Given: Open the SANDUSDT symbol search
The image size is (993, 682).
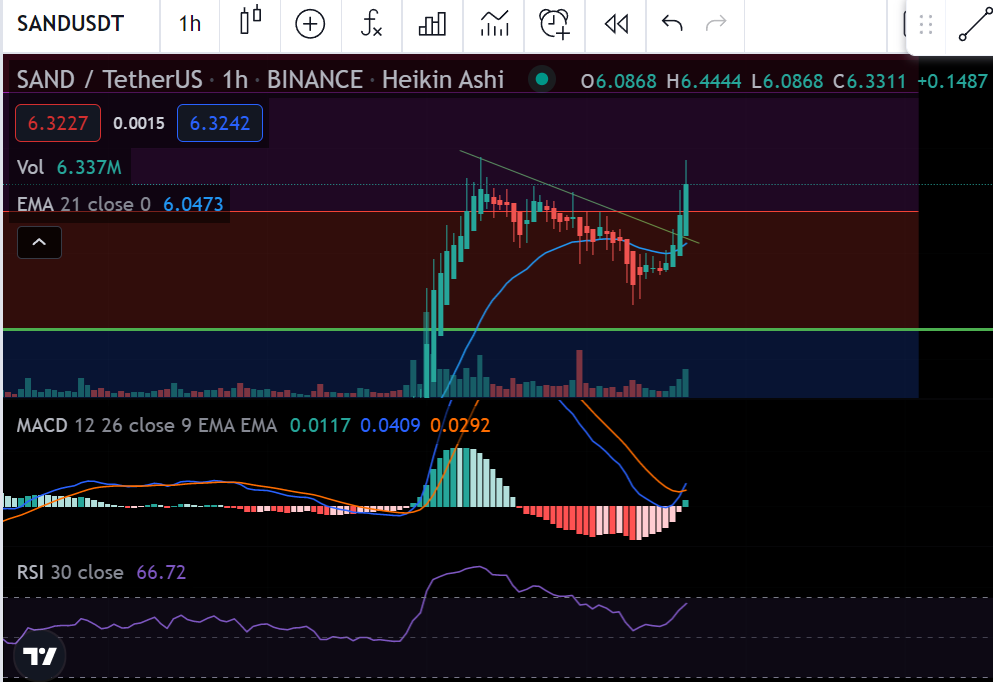Looking at the screenshot, I should click(70, 24).
